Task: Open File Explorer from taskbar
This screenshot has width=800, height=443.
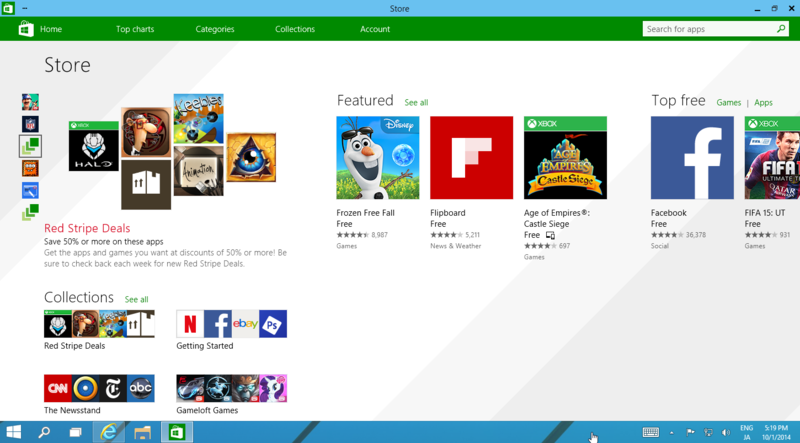Action: (x=142, y=432)
